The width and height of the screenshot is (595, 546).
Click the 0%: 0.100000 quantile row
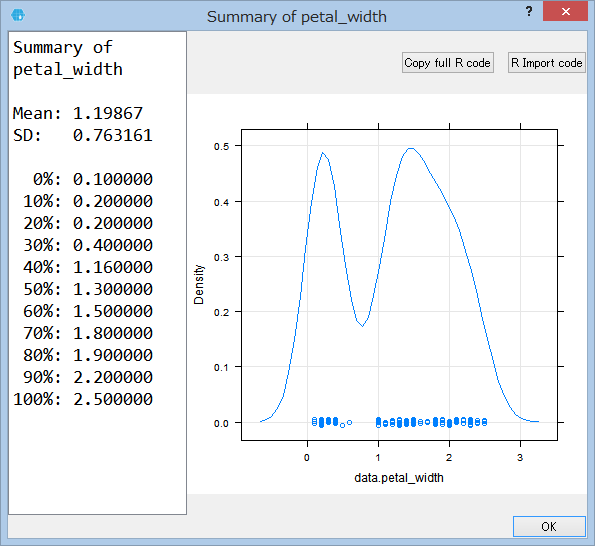coord(93,179)
